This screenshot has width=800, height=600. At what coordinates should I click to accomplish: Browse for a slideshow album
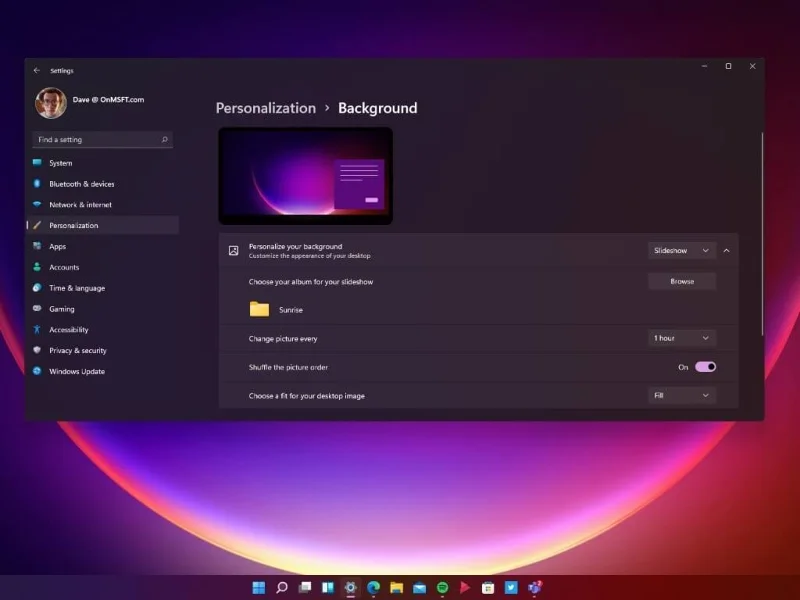click(682, 281)
